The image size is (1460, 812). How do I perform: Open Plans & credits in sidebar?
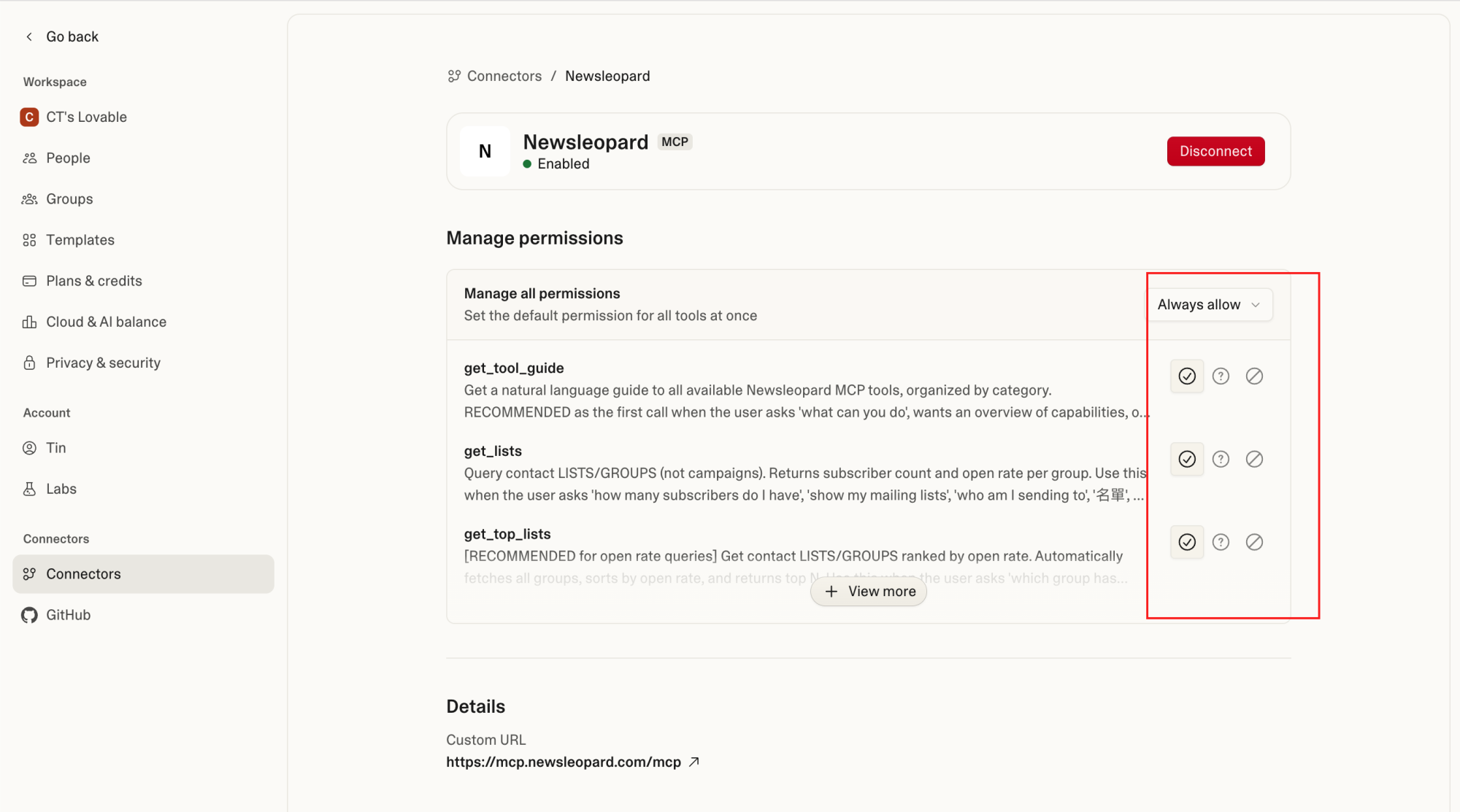point(93,281)
